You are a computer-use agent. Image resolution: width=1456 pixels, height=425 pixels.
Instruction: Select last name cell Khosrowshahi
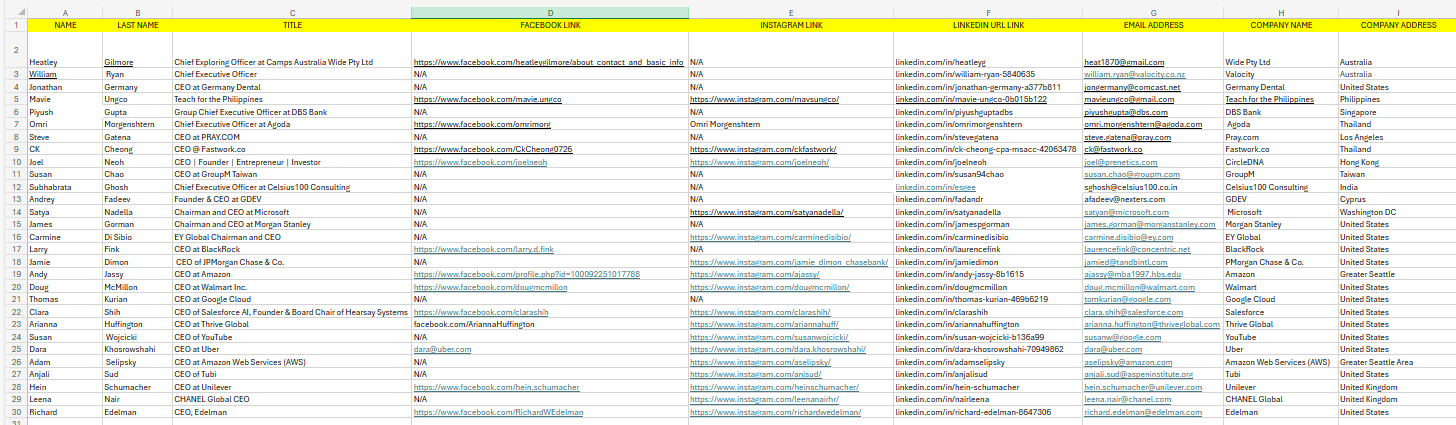[x=137, y=349]
